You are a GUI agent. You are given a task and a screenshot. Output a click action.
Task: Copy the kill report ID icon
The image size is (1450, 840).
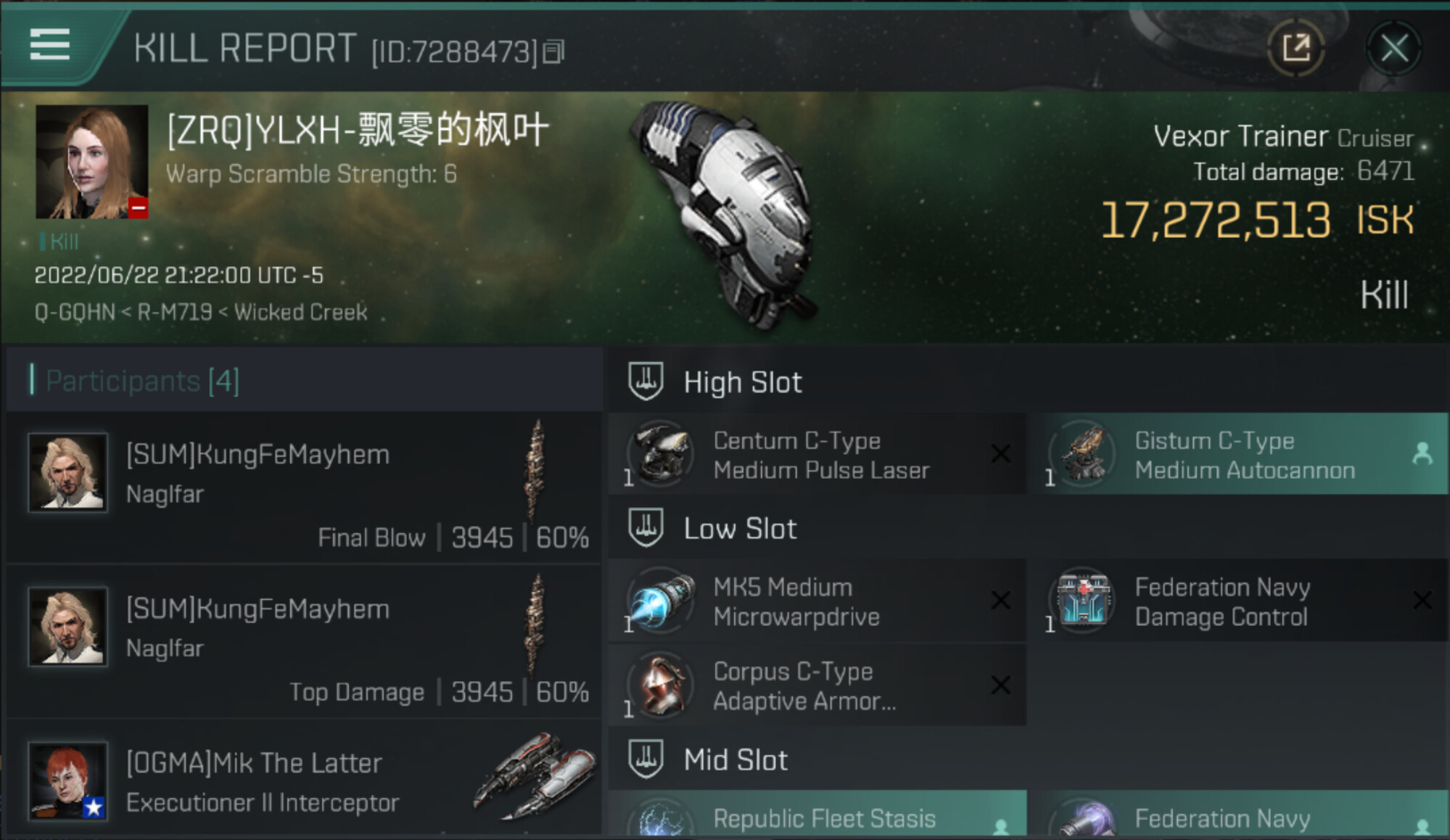point(553,52)
